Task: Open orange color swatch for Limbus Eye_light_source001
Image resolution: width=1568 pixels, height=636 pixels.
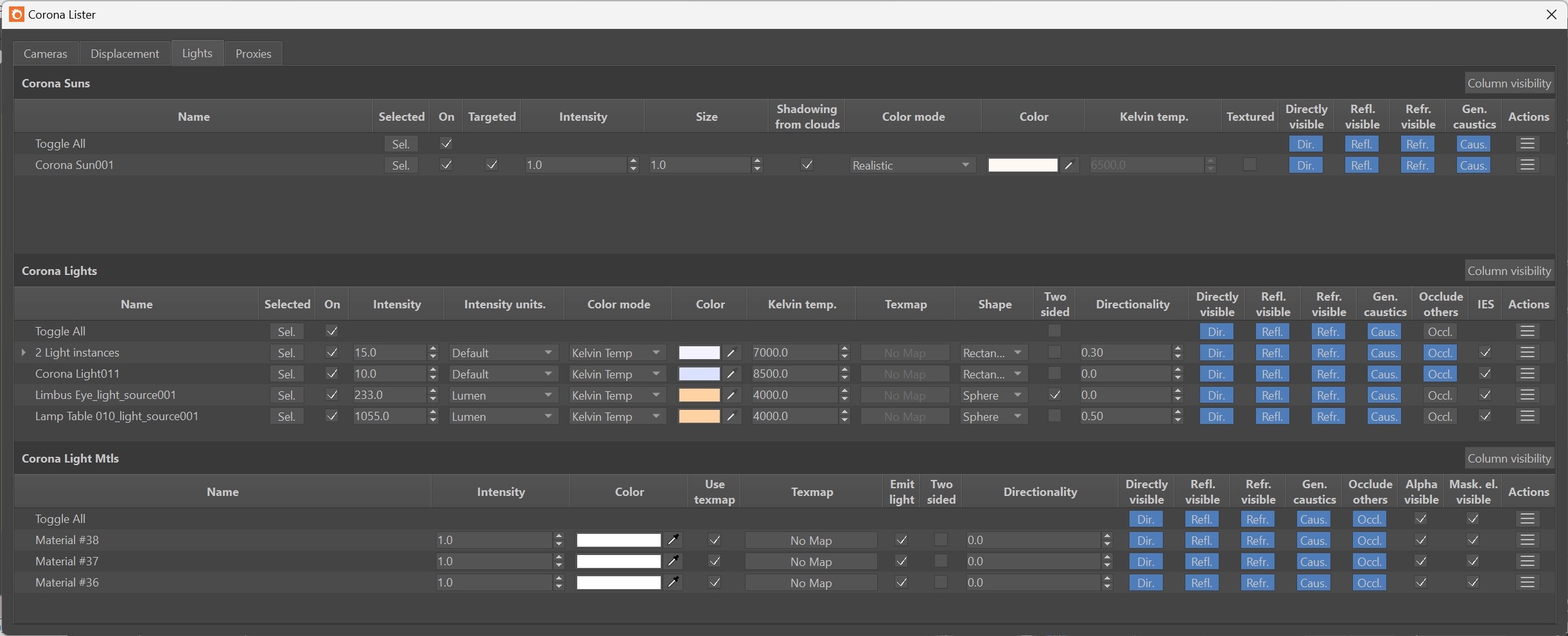Action: tap(699, 395)
